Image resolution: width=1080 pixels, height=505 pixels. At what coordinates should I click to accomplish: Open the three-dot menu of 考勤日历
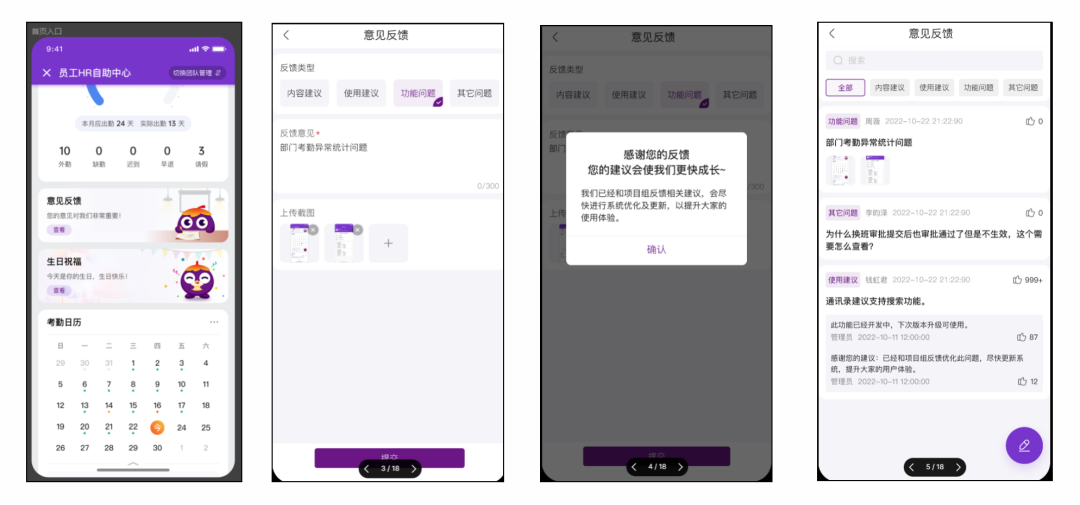coord(213,323)
